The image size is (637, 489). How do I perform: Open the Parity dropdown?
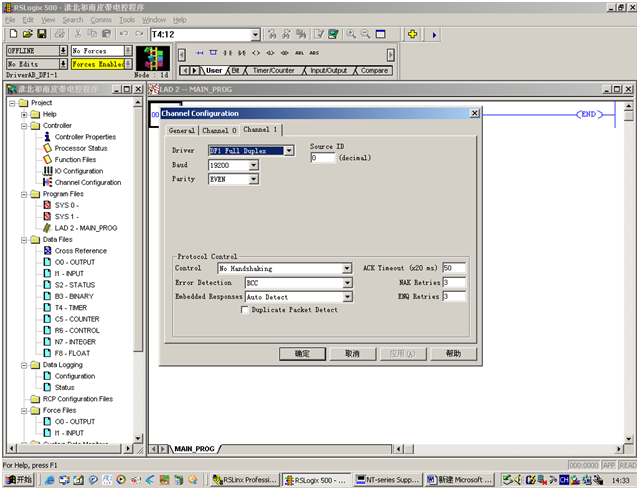tap(254, 179)
